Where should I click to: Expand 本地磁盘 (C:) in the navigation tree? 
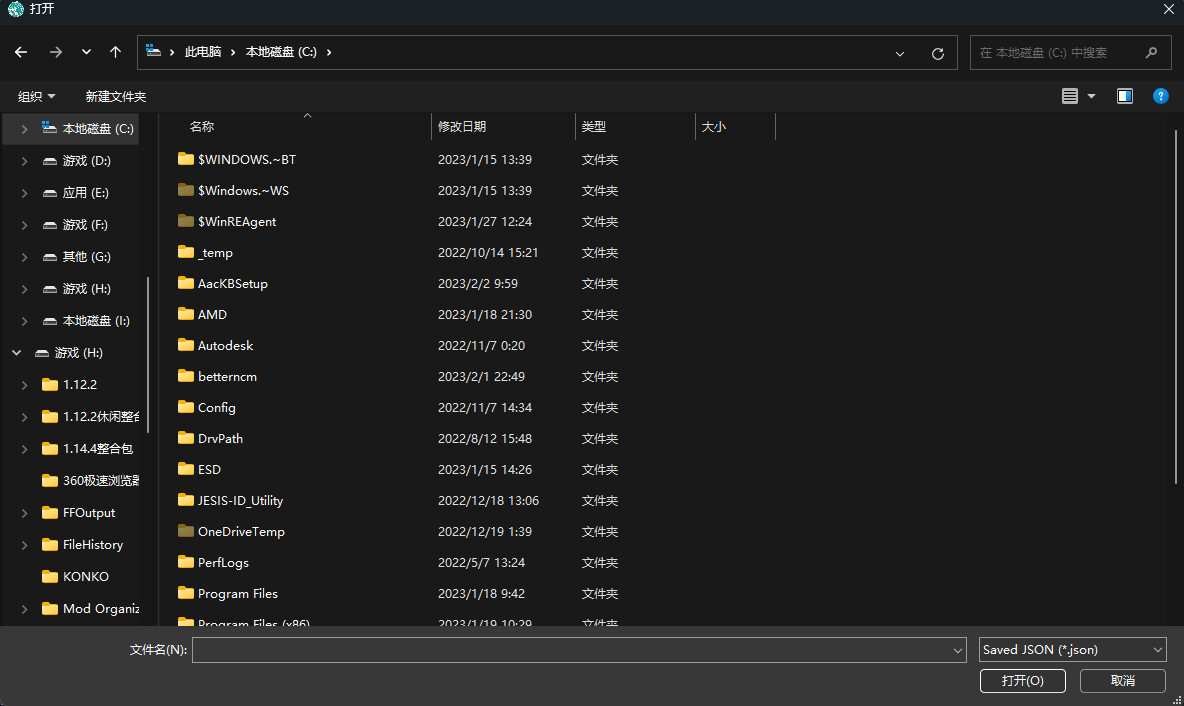(x=24, y=129)
